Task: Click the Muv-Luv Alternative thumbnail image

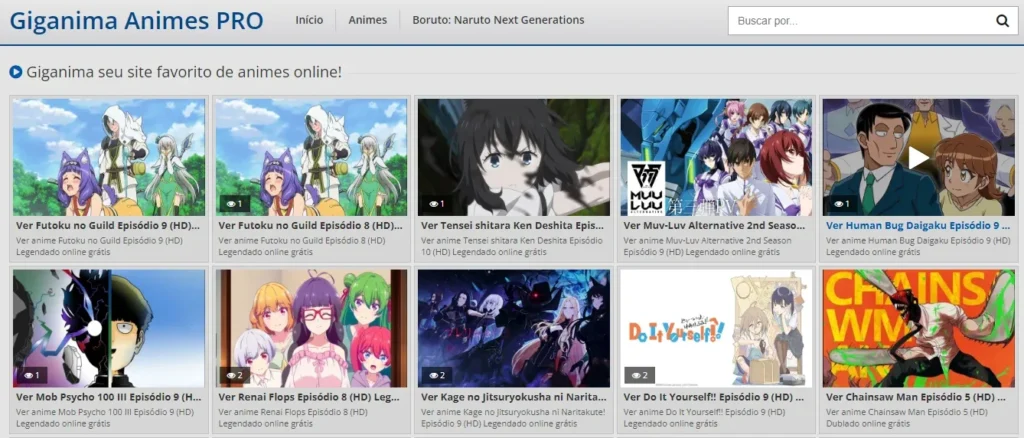Action: [x=716, y=157]
